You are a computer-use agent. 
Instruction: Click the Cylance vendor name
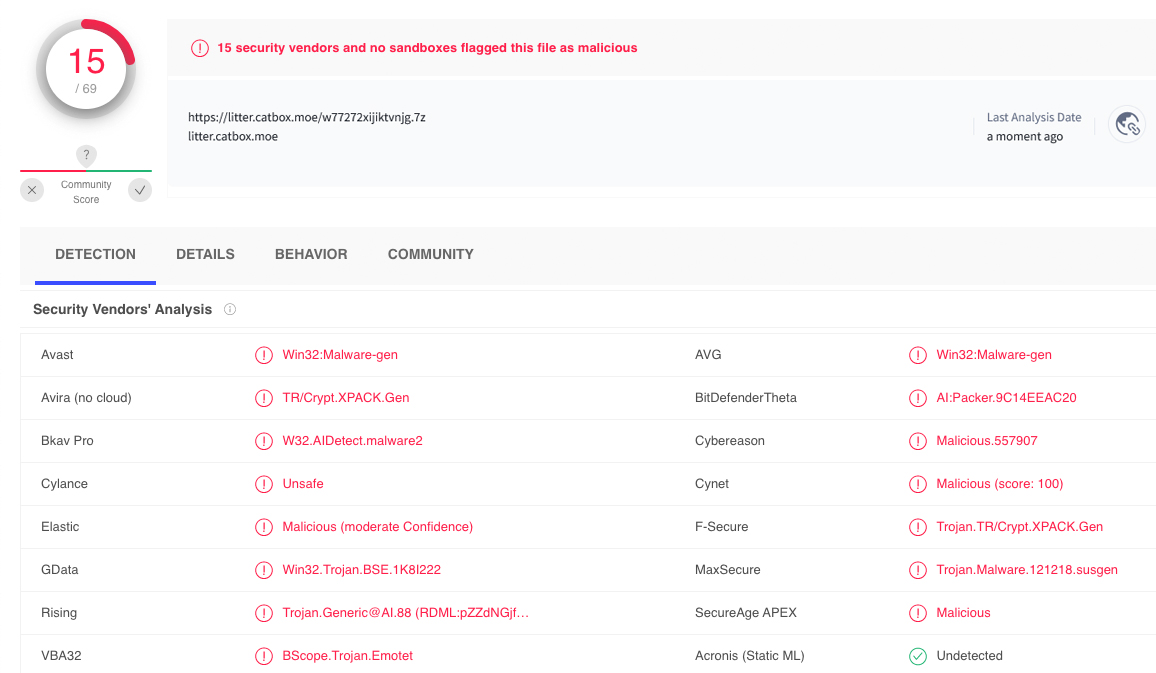tap(64, 484)
